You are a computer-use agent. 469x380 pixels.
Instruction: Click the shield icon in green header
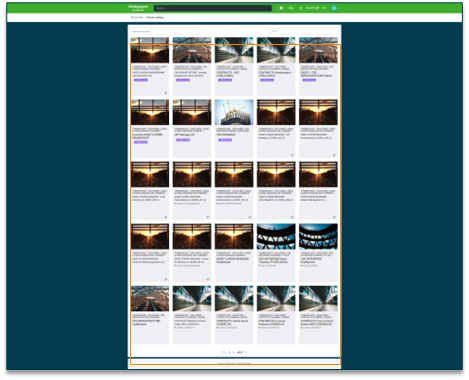281,8
